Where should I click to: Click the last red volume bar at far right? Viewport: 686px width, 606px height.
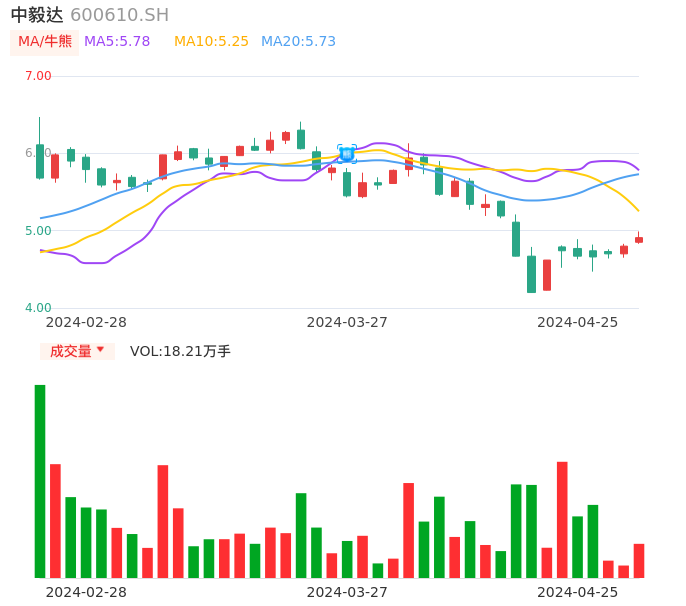[639, 561]
